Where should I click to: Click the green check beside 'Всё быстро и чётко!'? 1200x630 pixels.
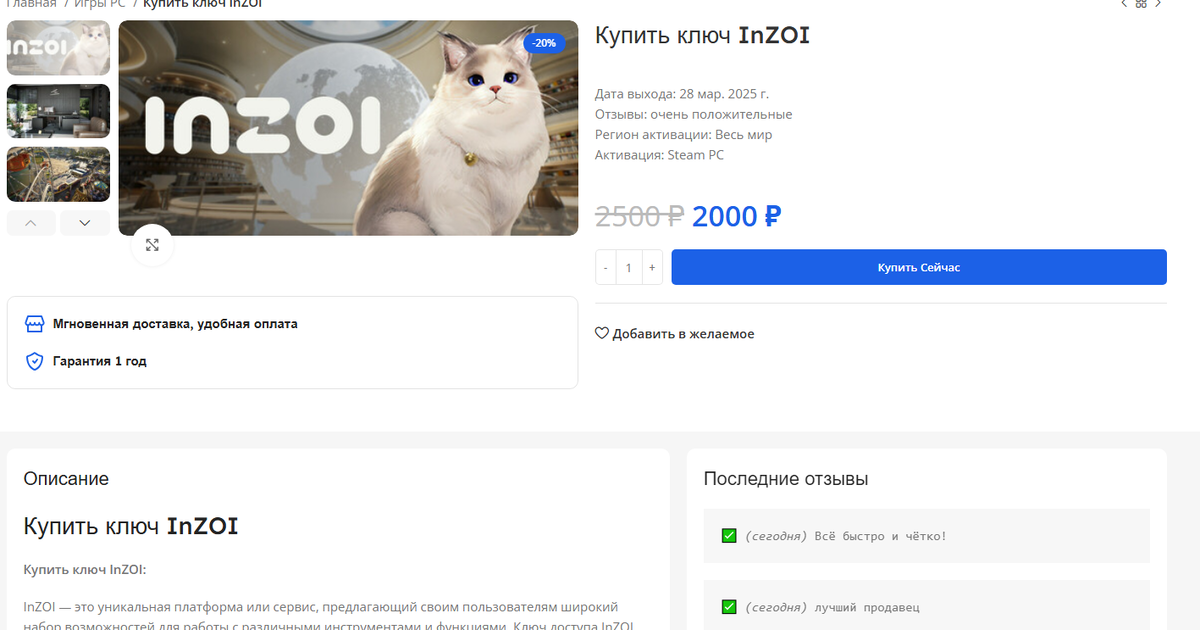point(729,536)
